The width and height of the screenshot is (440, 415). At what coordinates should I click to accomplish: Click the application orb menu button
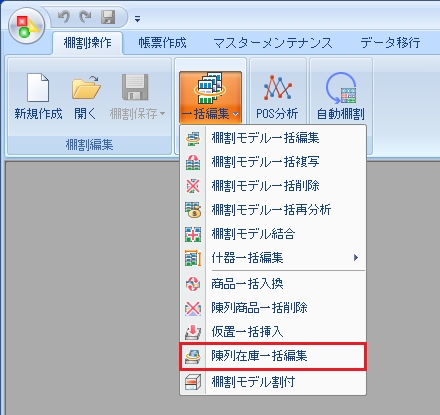26,26
